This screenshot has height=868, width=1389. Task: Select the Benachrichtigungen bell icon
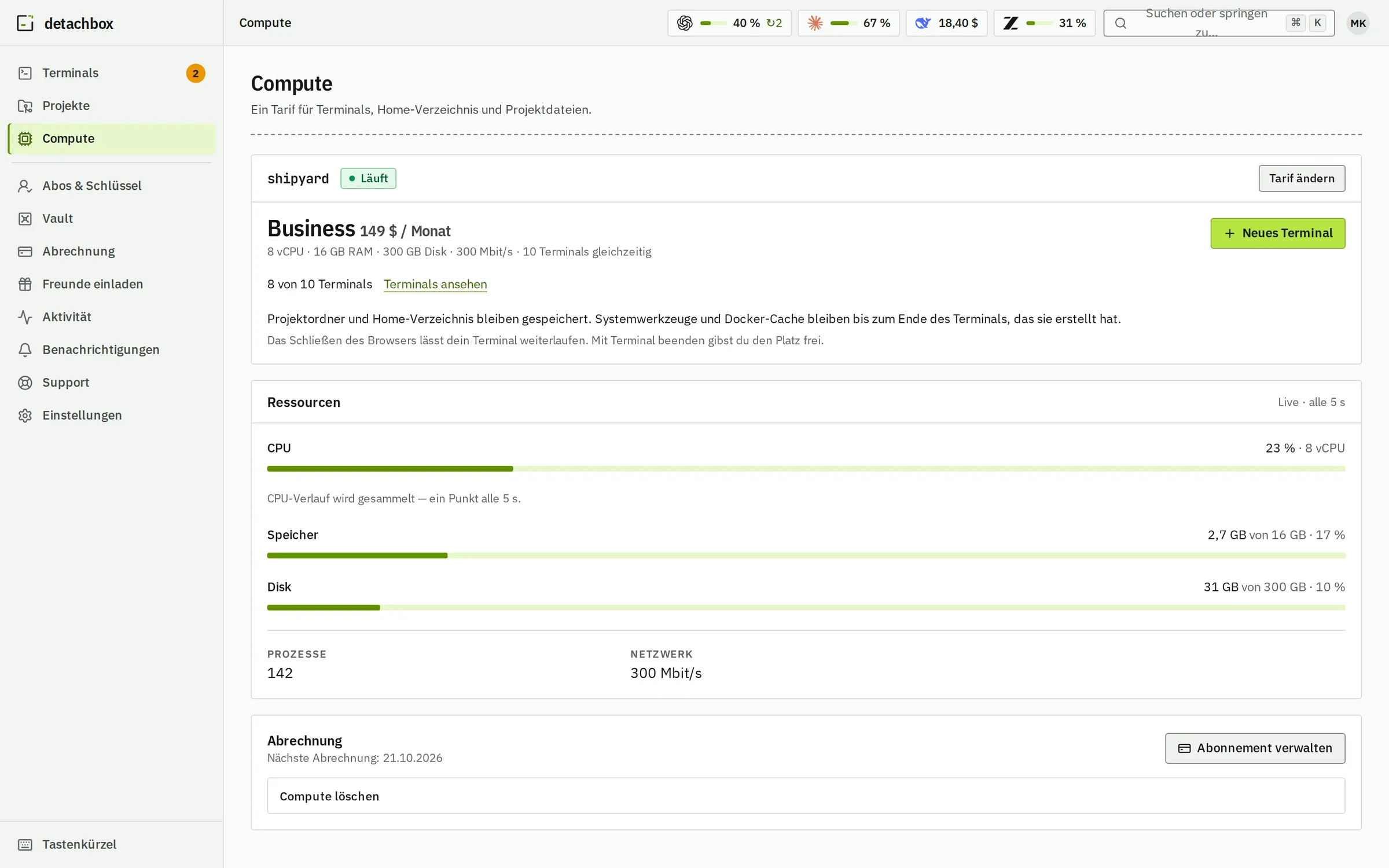coord(25,350)
